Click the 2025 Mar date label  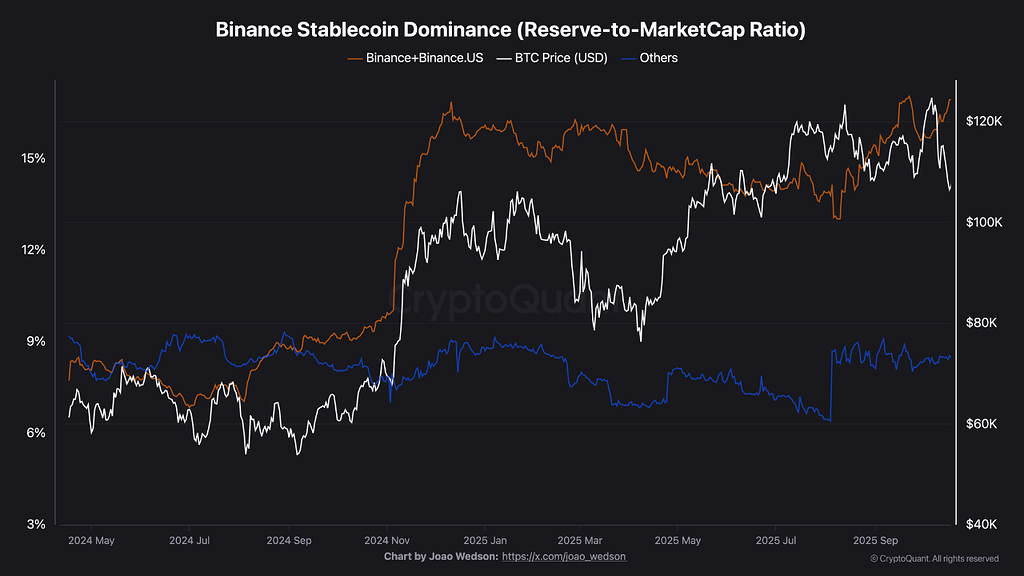[580, 541]
